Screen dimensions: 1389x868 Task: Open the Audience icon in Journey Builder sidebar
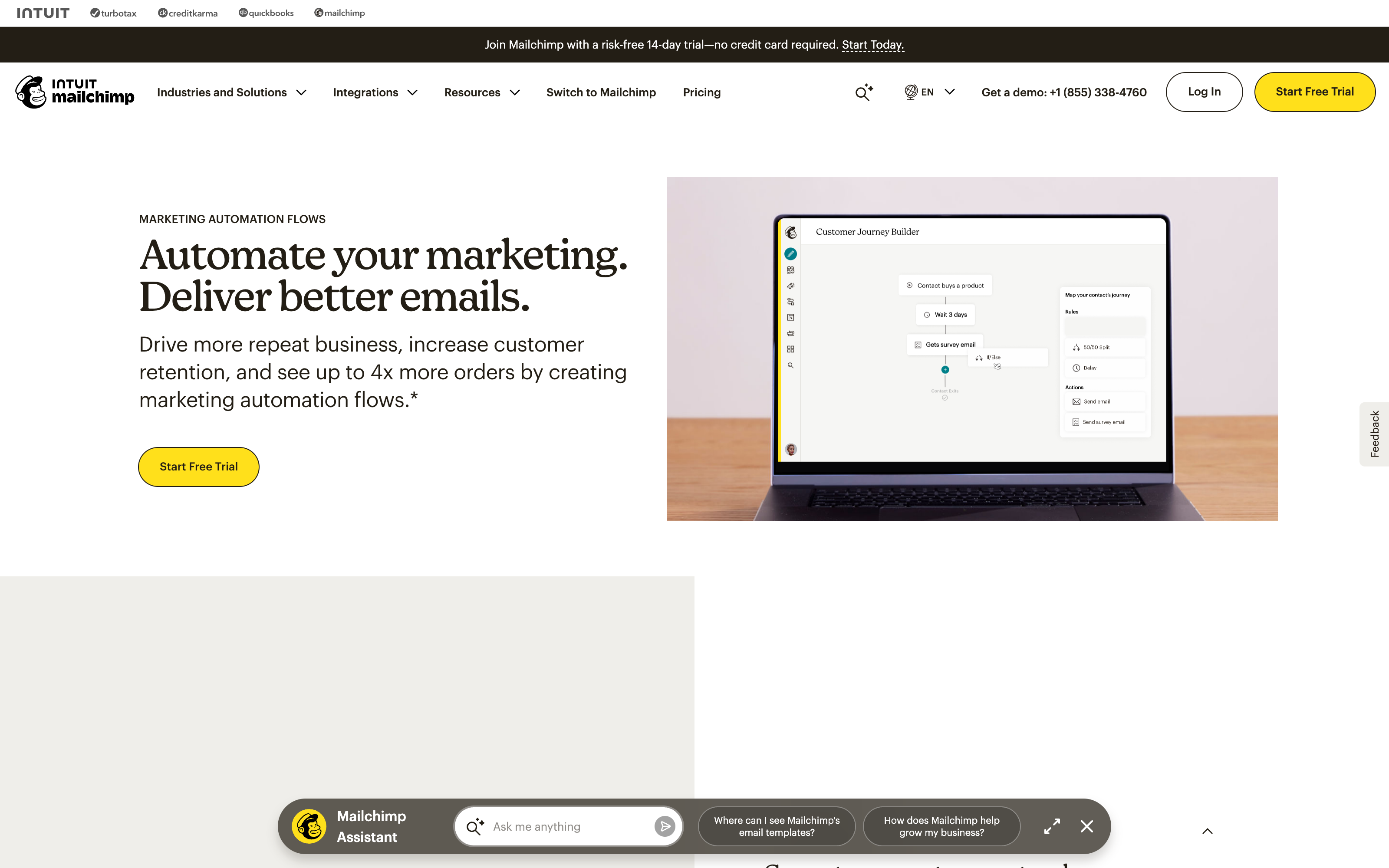(791, 270)
